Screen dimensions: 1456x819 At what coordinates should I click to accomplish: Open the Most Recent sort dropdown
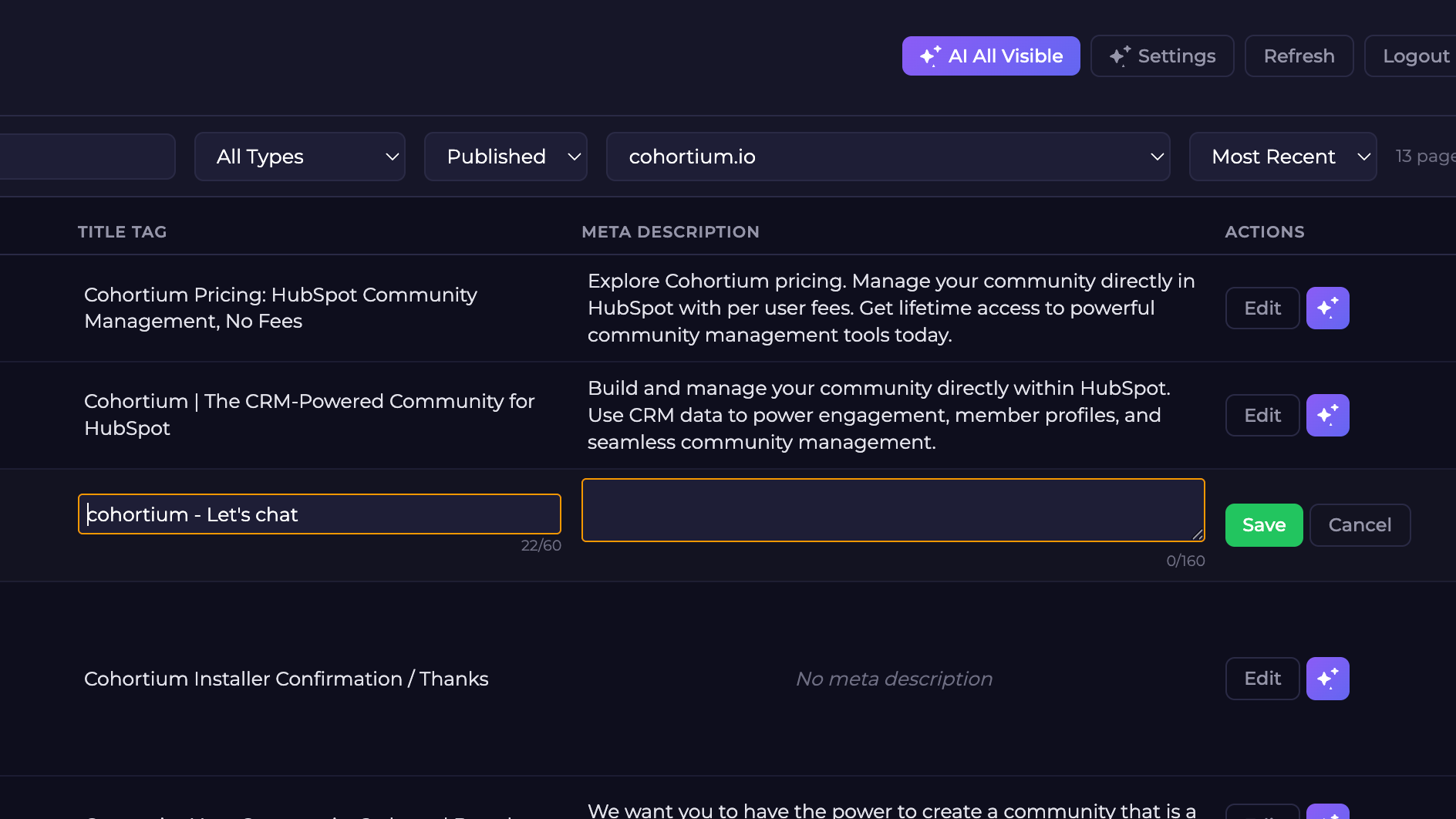pyautogui.click(x=1283, y=157)
